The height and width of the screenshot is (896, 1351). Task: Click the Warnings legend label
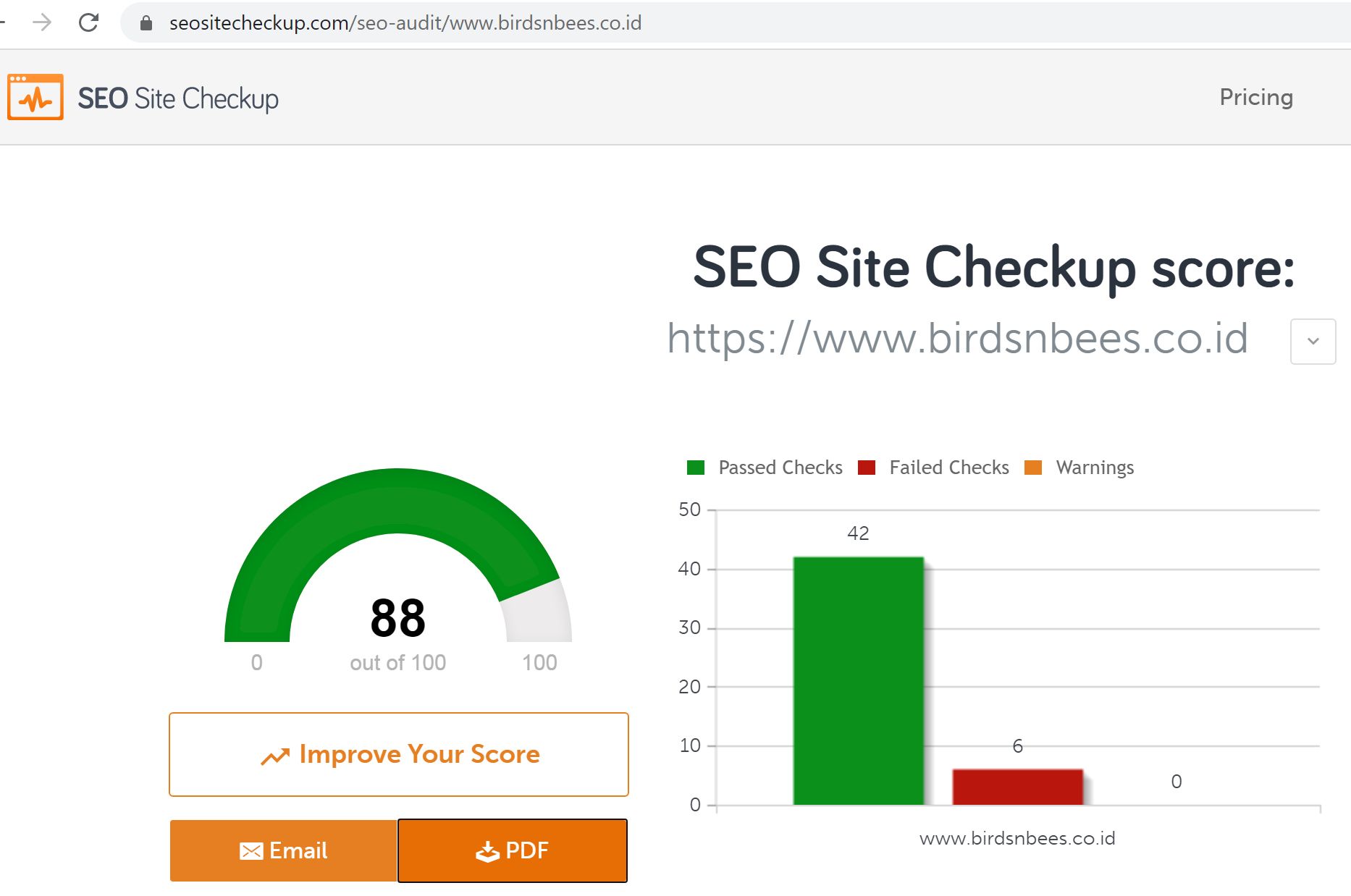click(x=1095, y=468)
